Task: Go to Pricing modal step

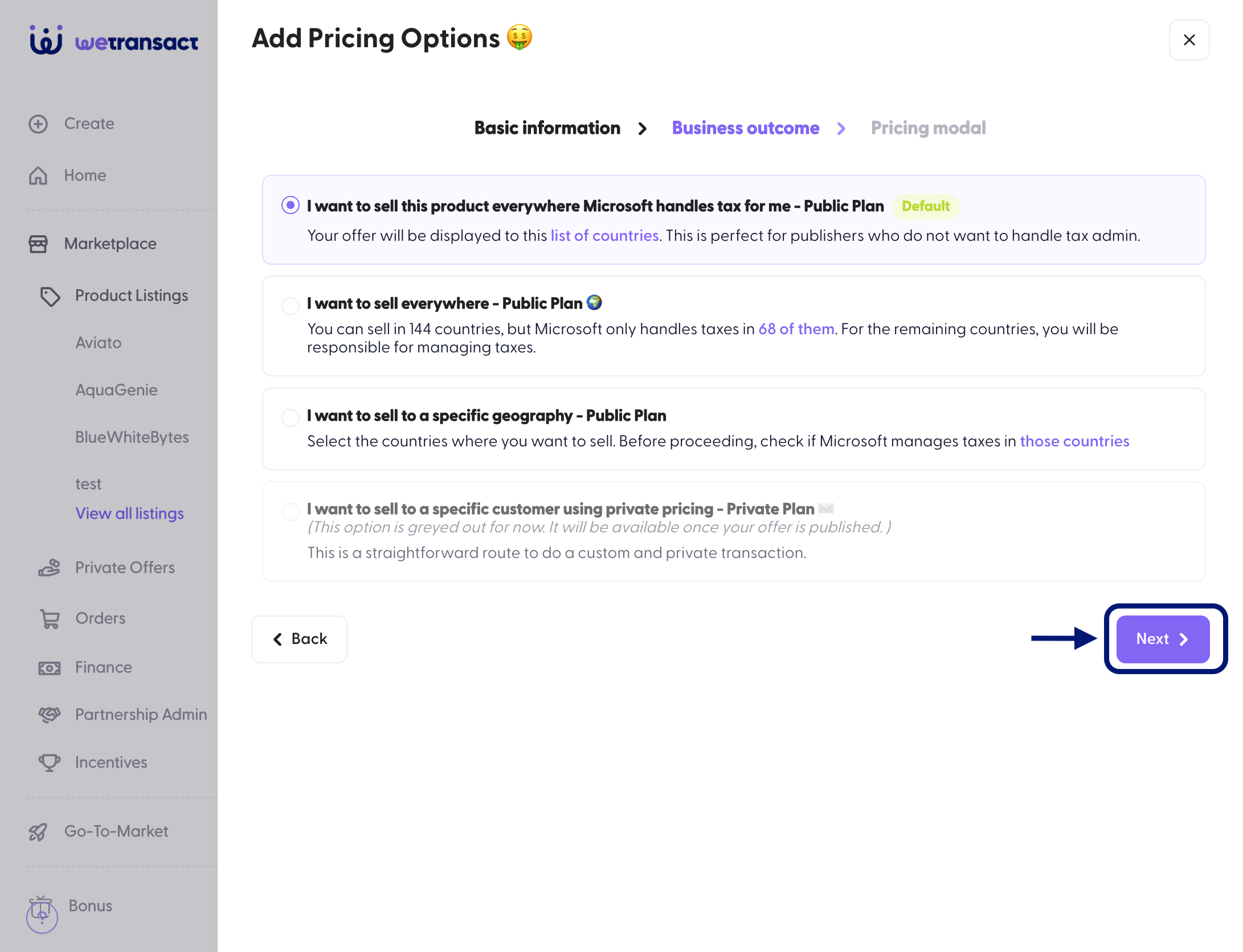Action: [x=928, y=128]
